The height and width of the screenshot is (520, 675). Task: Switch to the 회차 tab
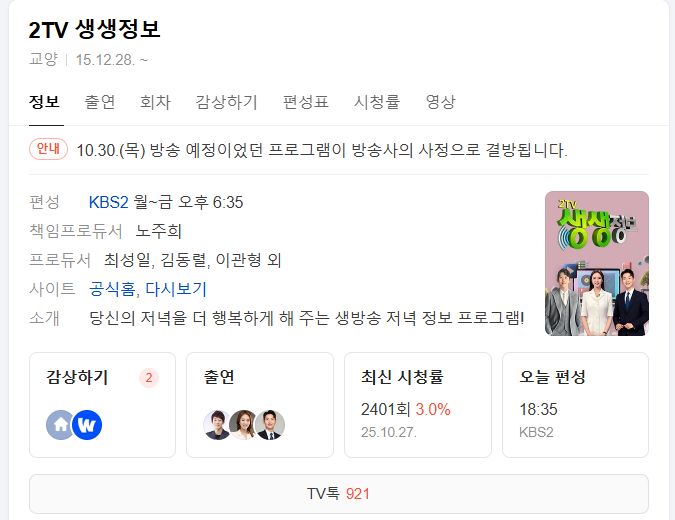[155, 102]
